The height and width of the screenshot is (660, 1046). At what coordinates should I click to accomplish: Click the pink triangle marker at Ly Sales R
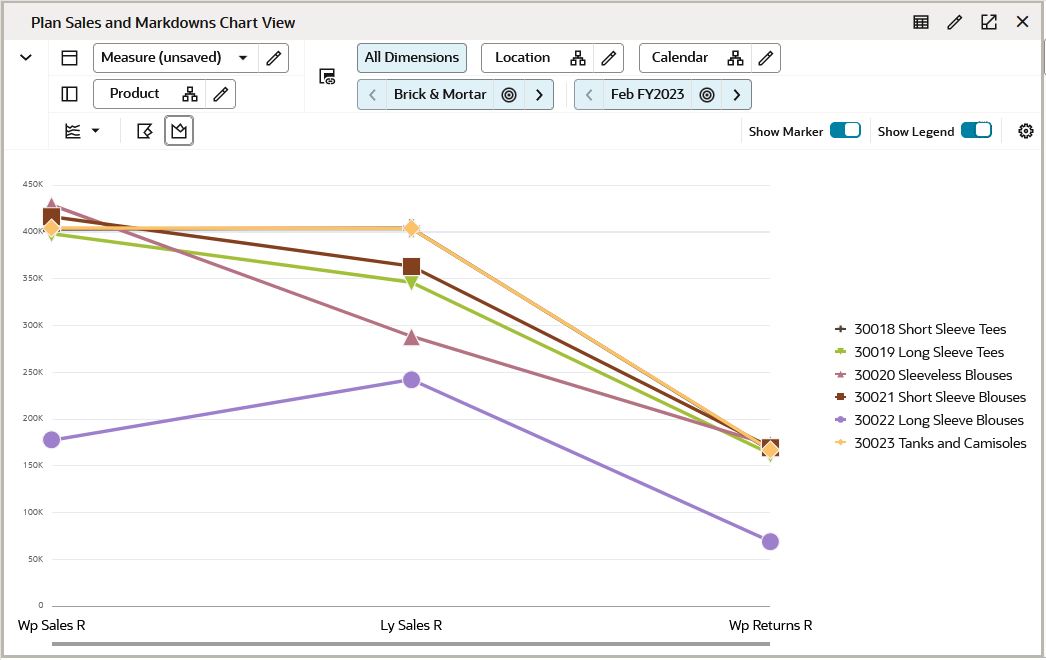412,337
